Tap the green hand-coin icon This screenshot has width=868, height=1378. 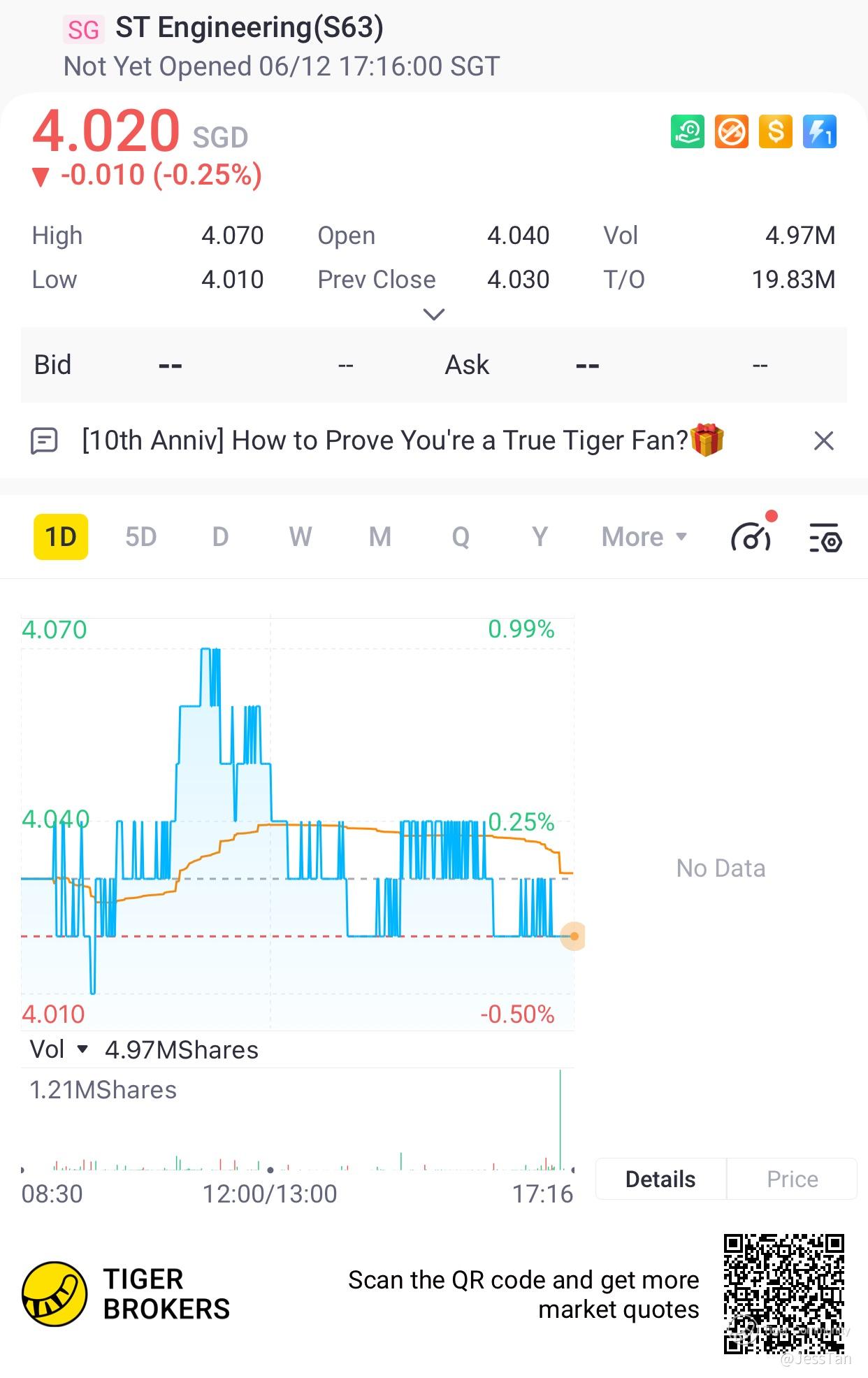tap(688, 131)
